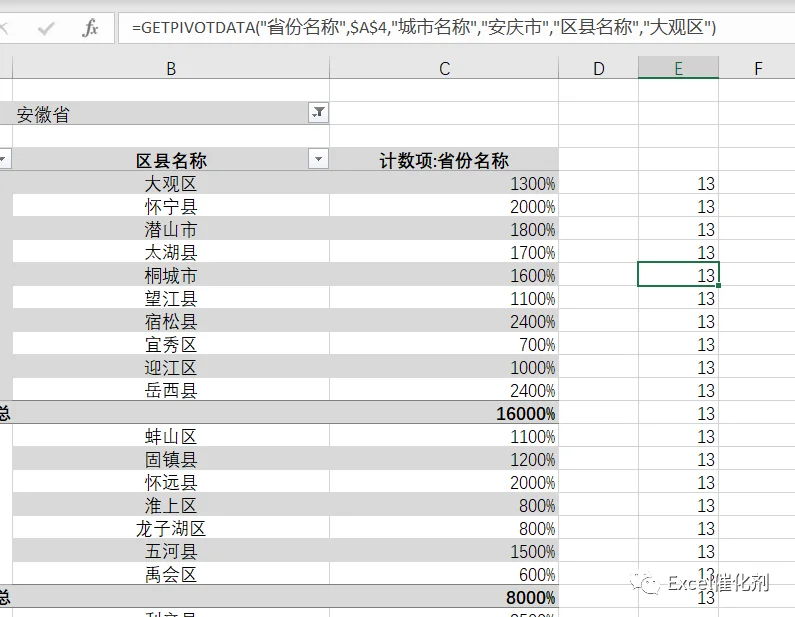The width and height of the screenshot is (795, 617).
Task: Select column C header
Action: point(444,68)
